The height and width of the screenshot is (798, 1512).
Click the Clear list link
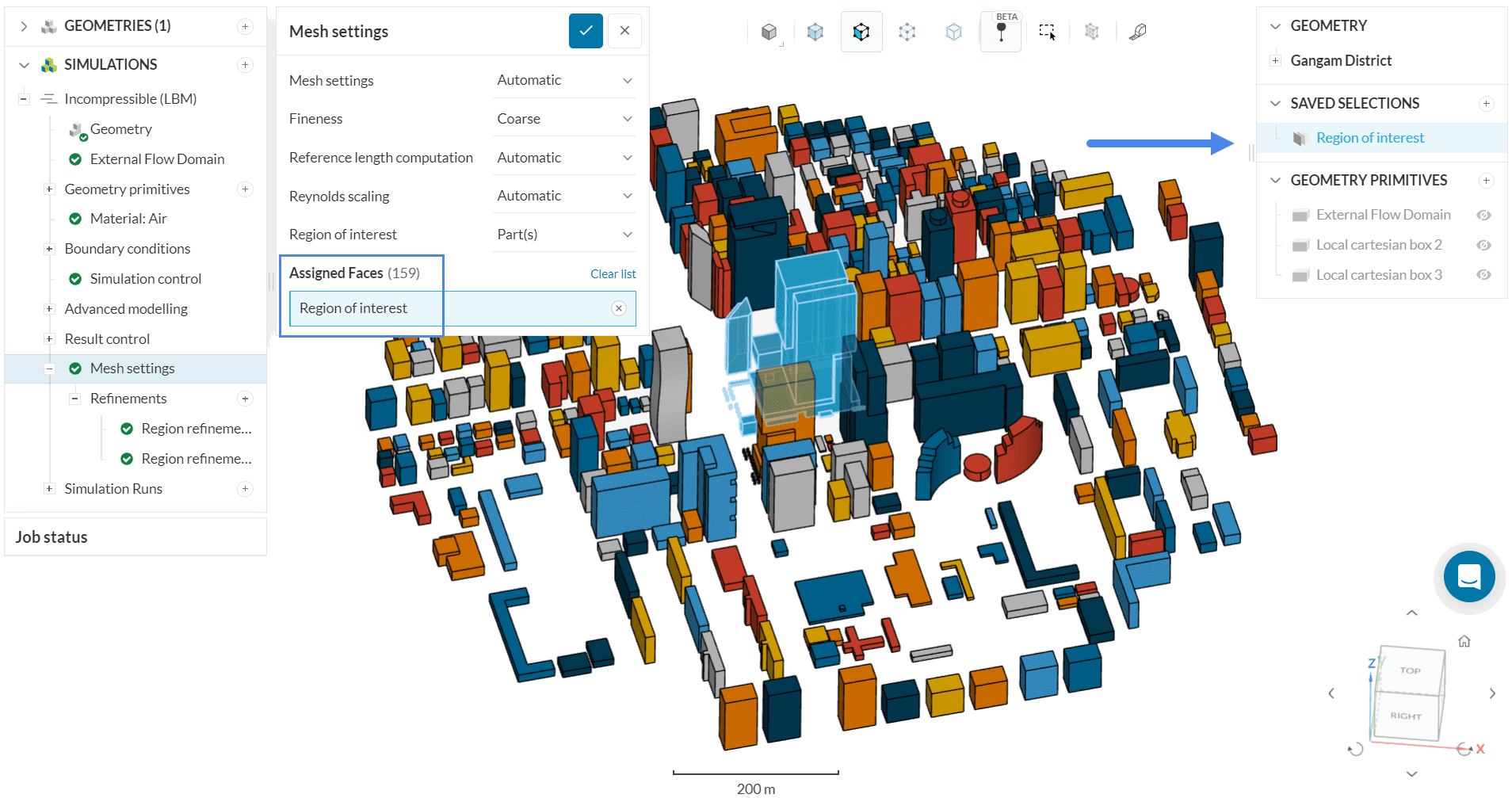coord(613,274)
